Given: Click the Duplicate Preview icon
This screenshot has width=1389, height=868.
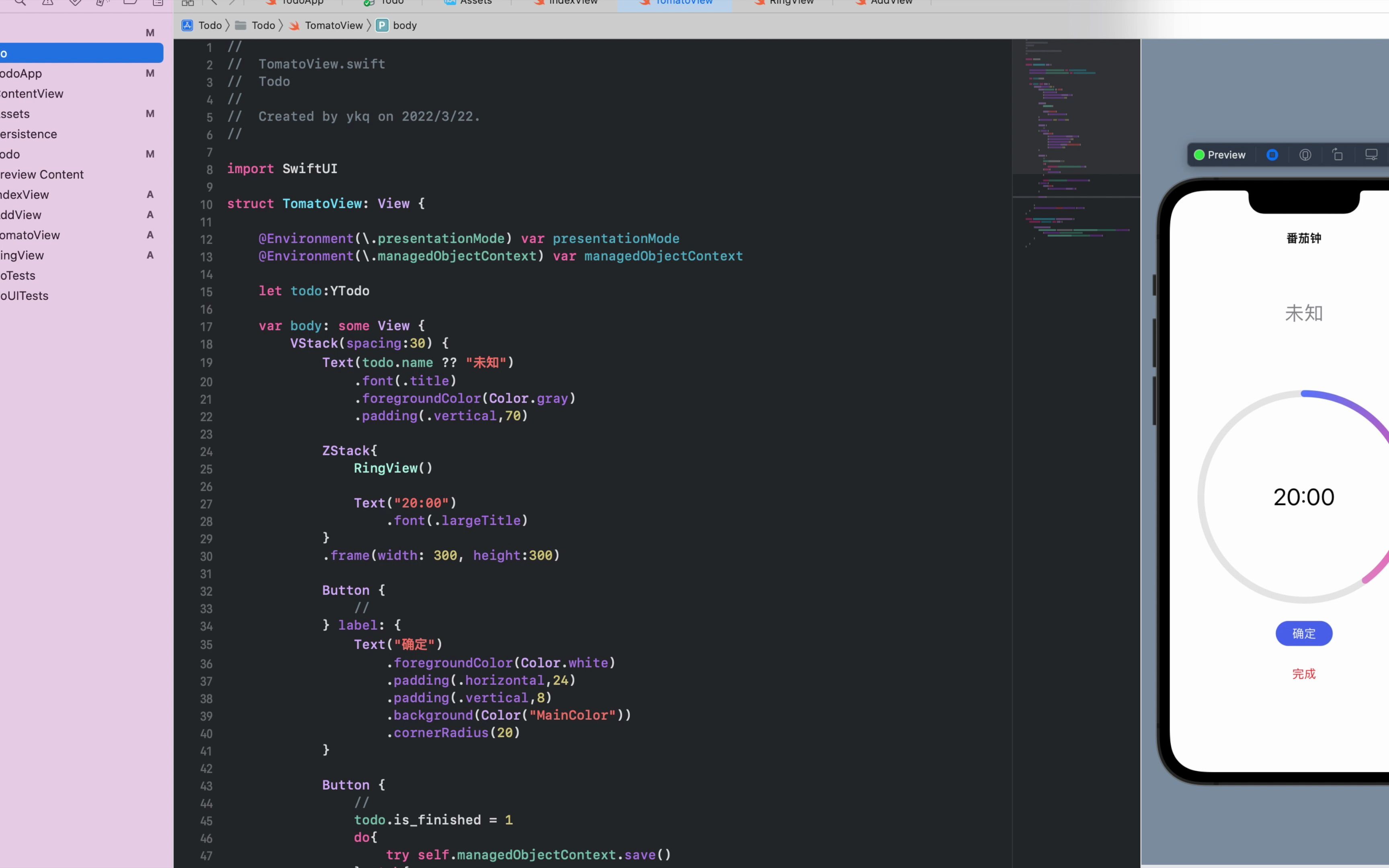Looking at the screenshot, I should pos(1338,155).
